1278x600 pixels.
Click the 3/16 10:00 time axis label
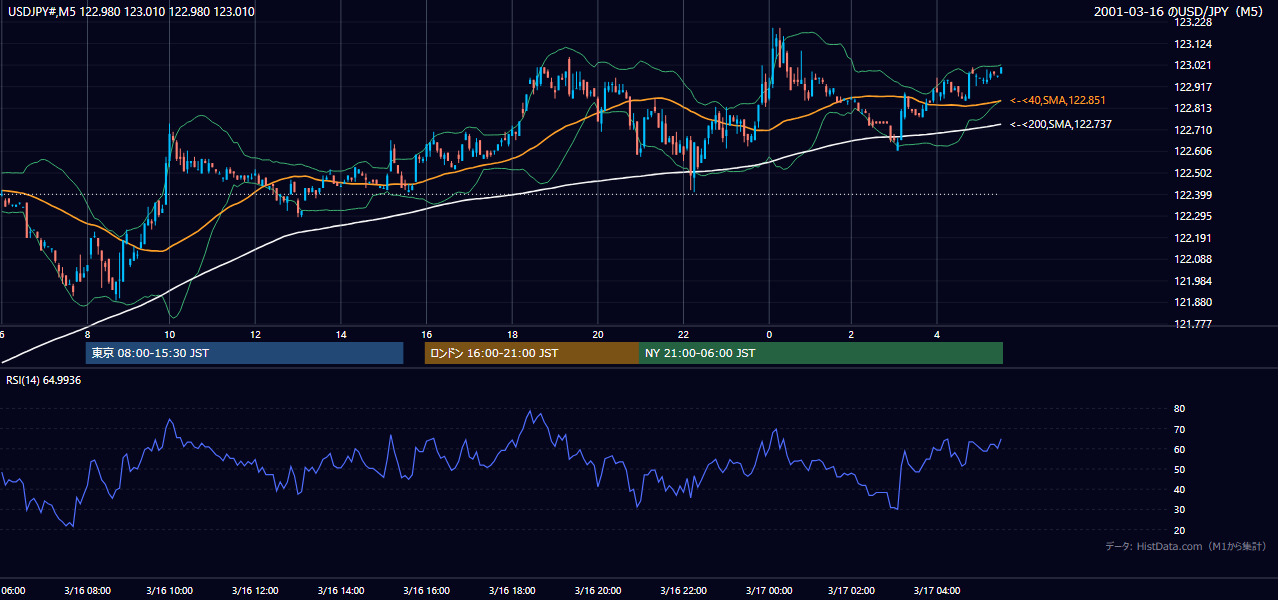click(x=169, y=591)
